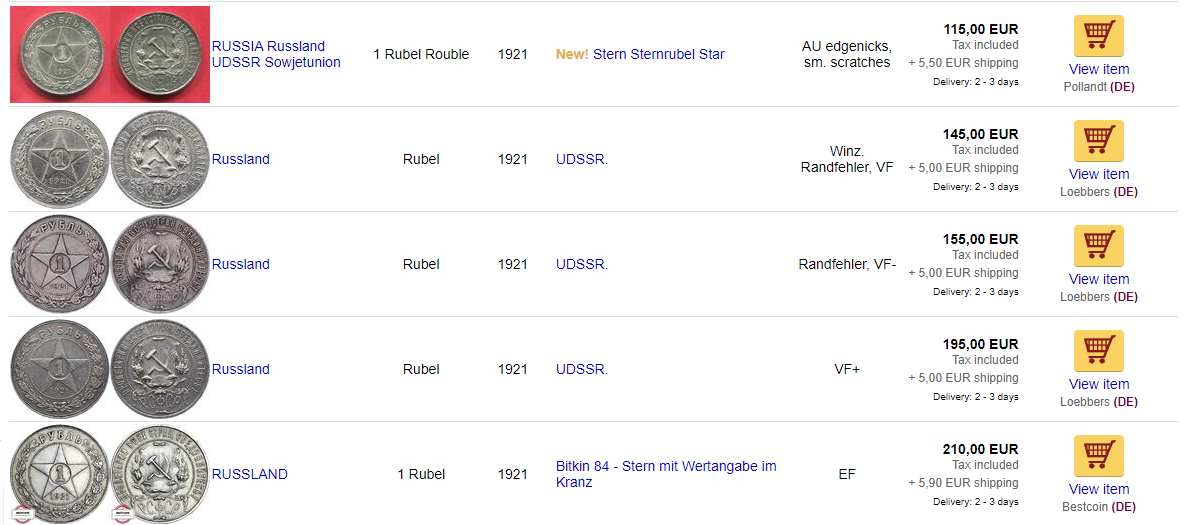Click the cart icon for the 195,00 EUR coin

(1098, 351)
